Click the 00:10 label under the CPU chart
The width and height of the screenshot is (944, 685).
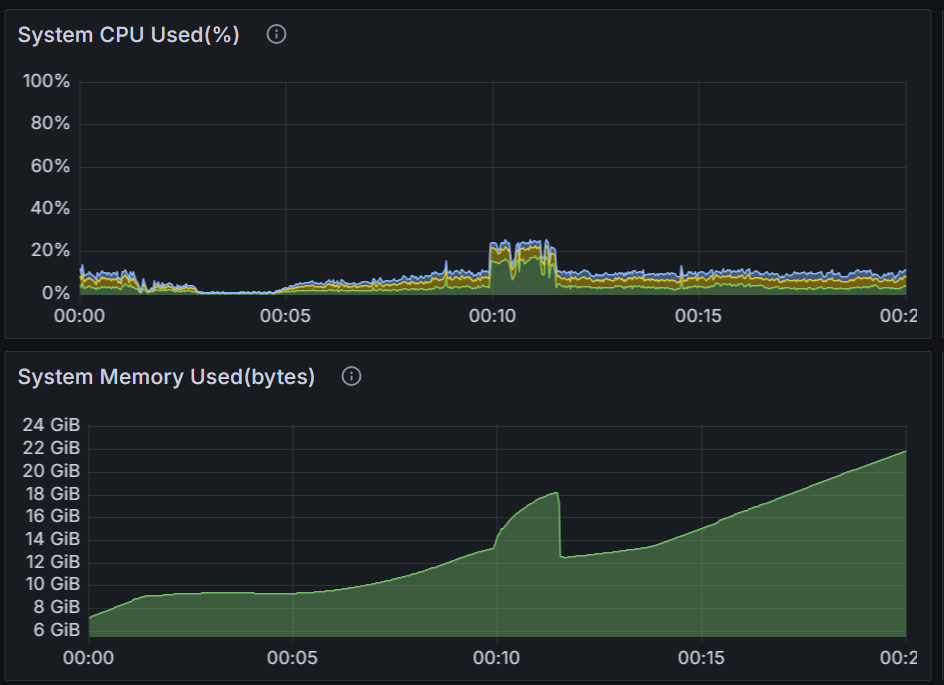point(491,316)
